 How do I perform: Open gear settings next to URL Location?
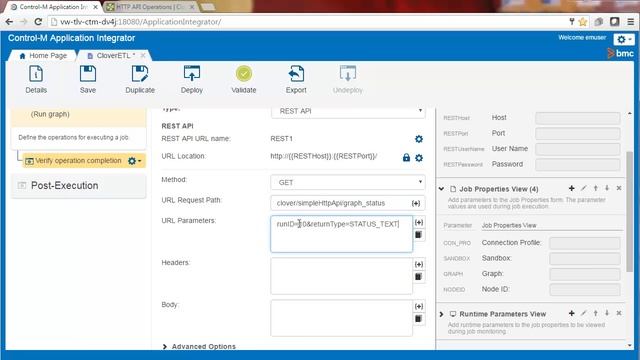pyautogui.click(x=419, y=158)
